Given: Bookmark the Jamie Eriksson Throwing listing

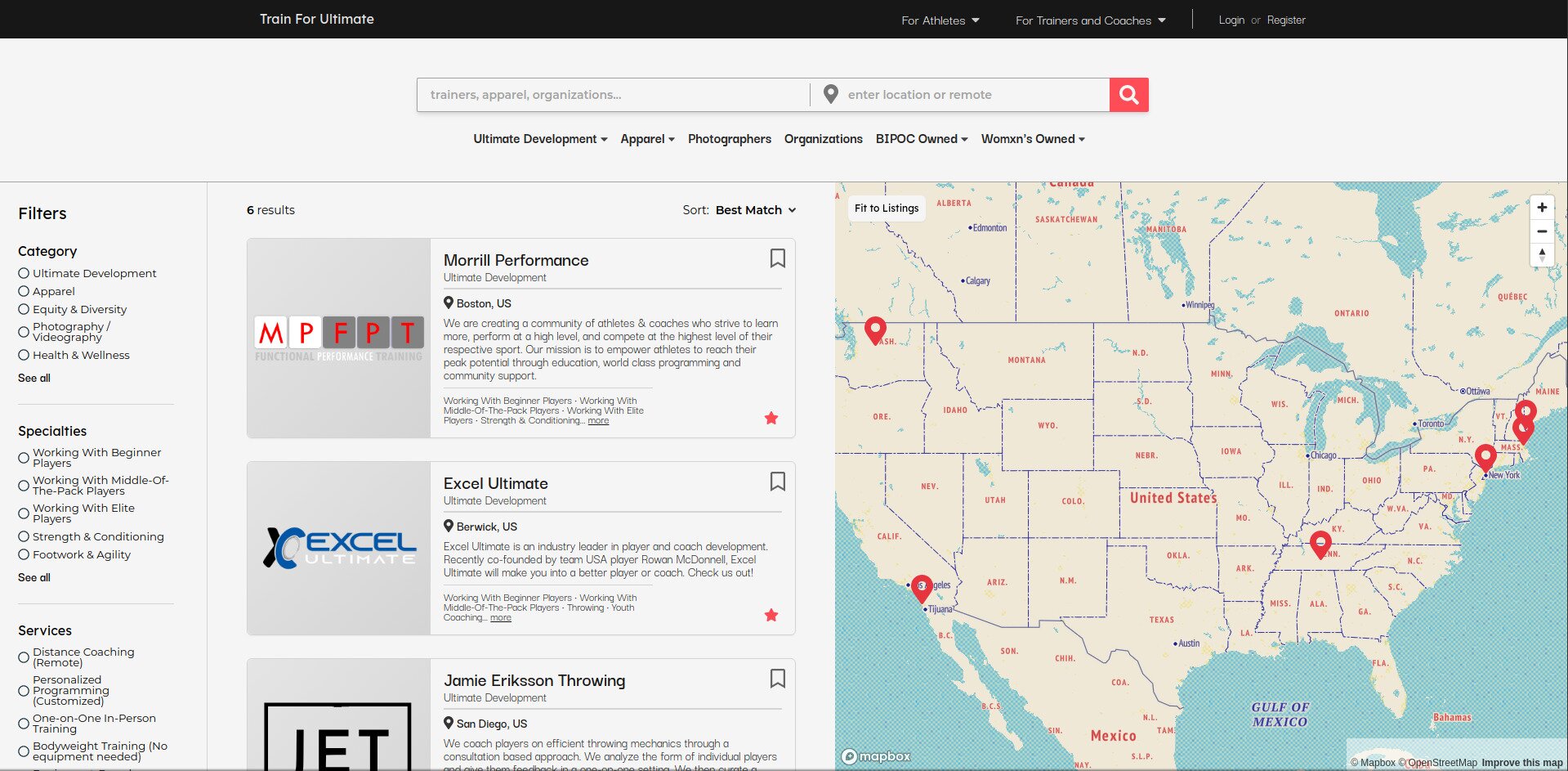Looking at the screenshot, I should click(777, 679).
